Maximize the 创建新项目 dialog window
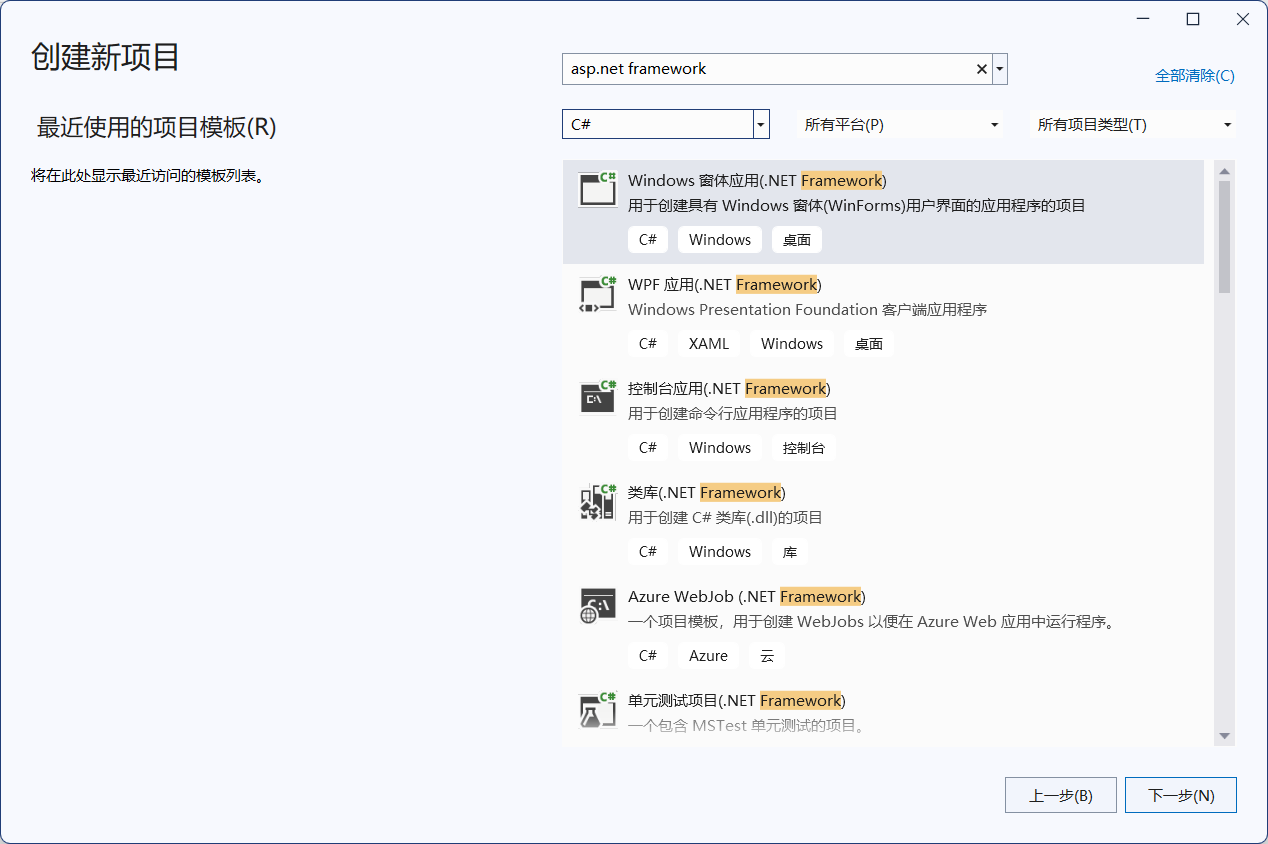This screenshot has width=1268, height=844. click(1192, 19)
